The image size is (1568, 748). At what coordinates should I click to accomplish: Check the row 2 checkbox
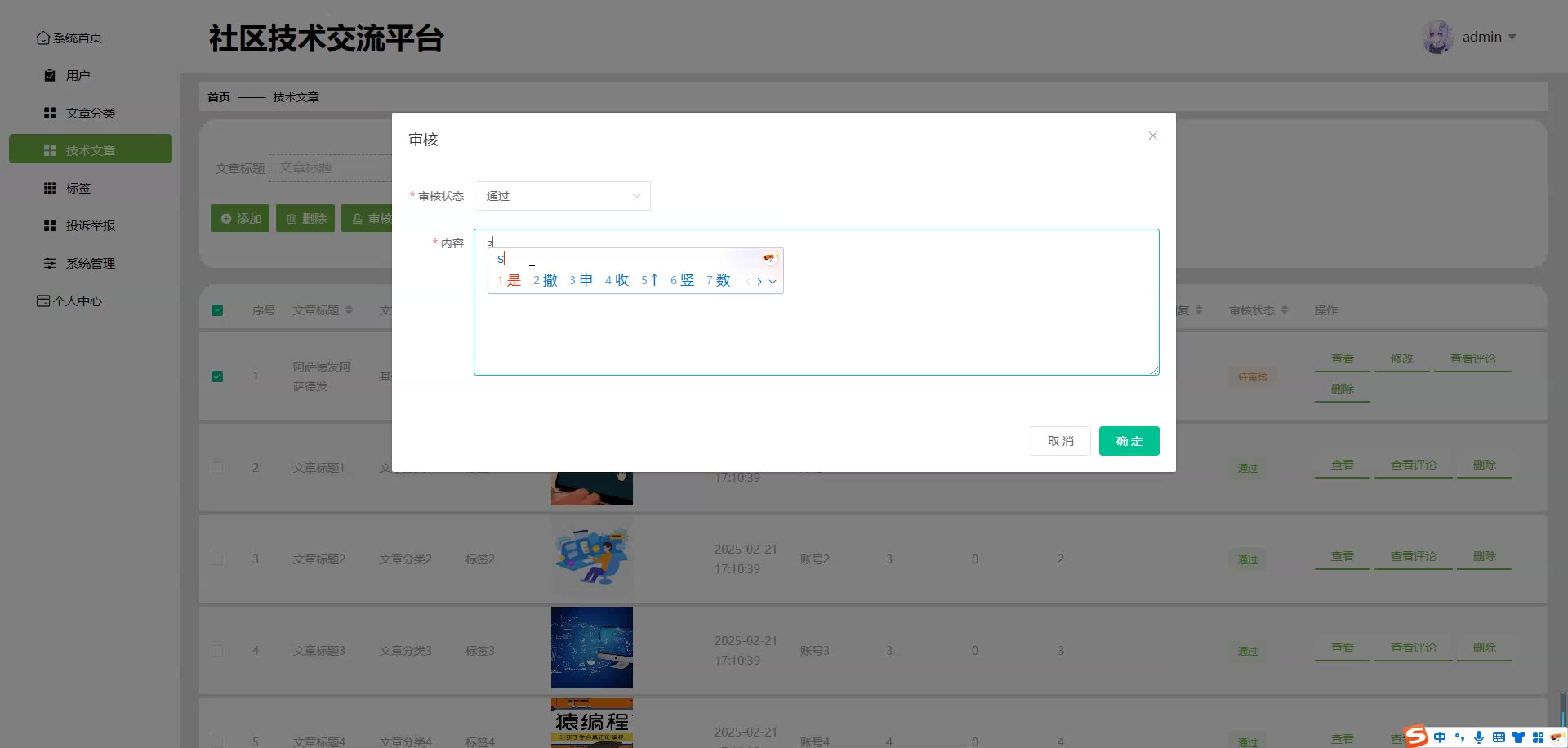tap(217, 468)
